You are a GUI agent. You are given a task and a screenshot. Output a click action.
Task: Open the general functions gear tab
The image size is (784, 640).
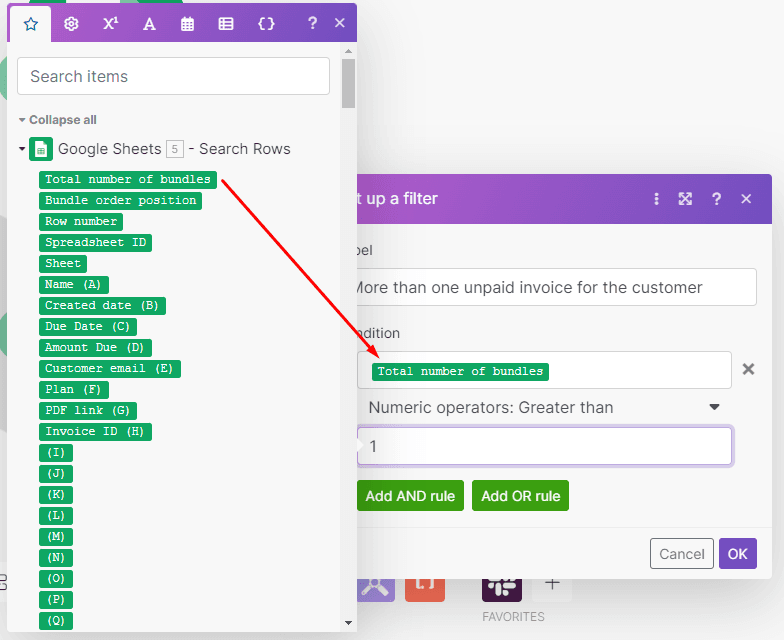pyautogui.click(x=71, y=24)
